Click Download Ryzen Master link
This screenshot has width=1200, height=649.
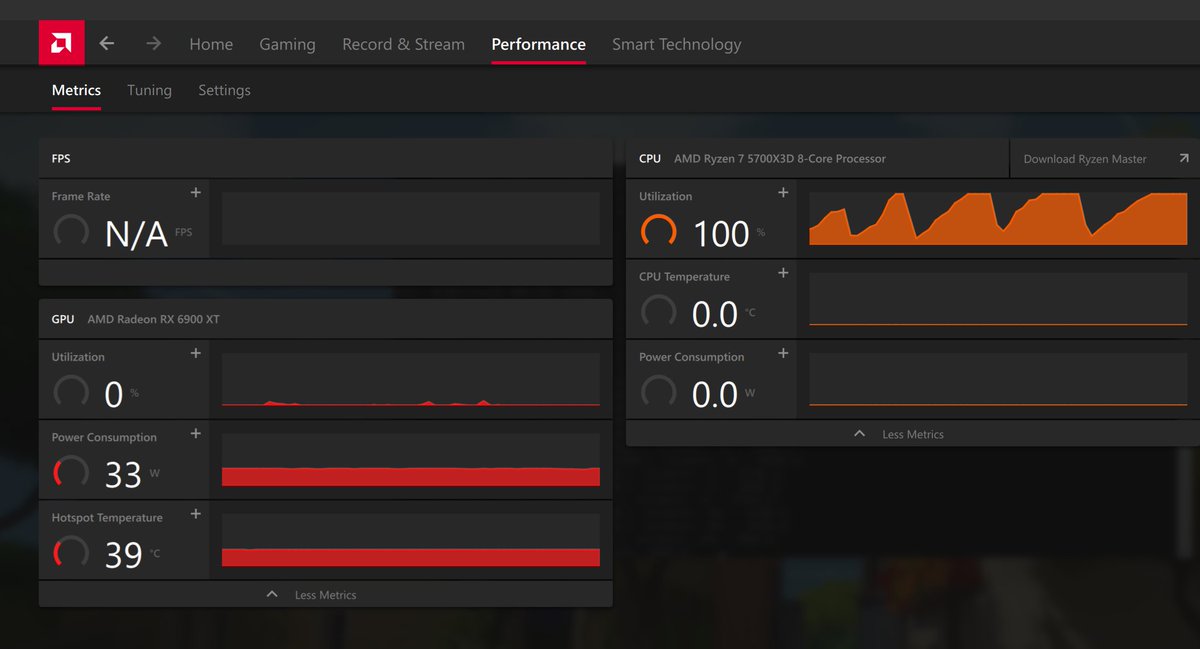tap(1085, 159)
